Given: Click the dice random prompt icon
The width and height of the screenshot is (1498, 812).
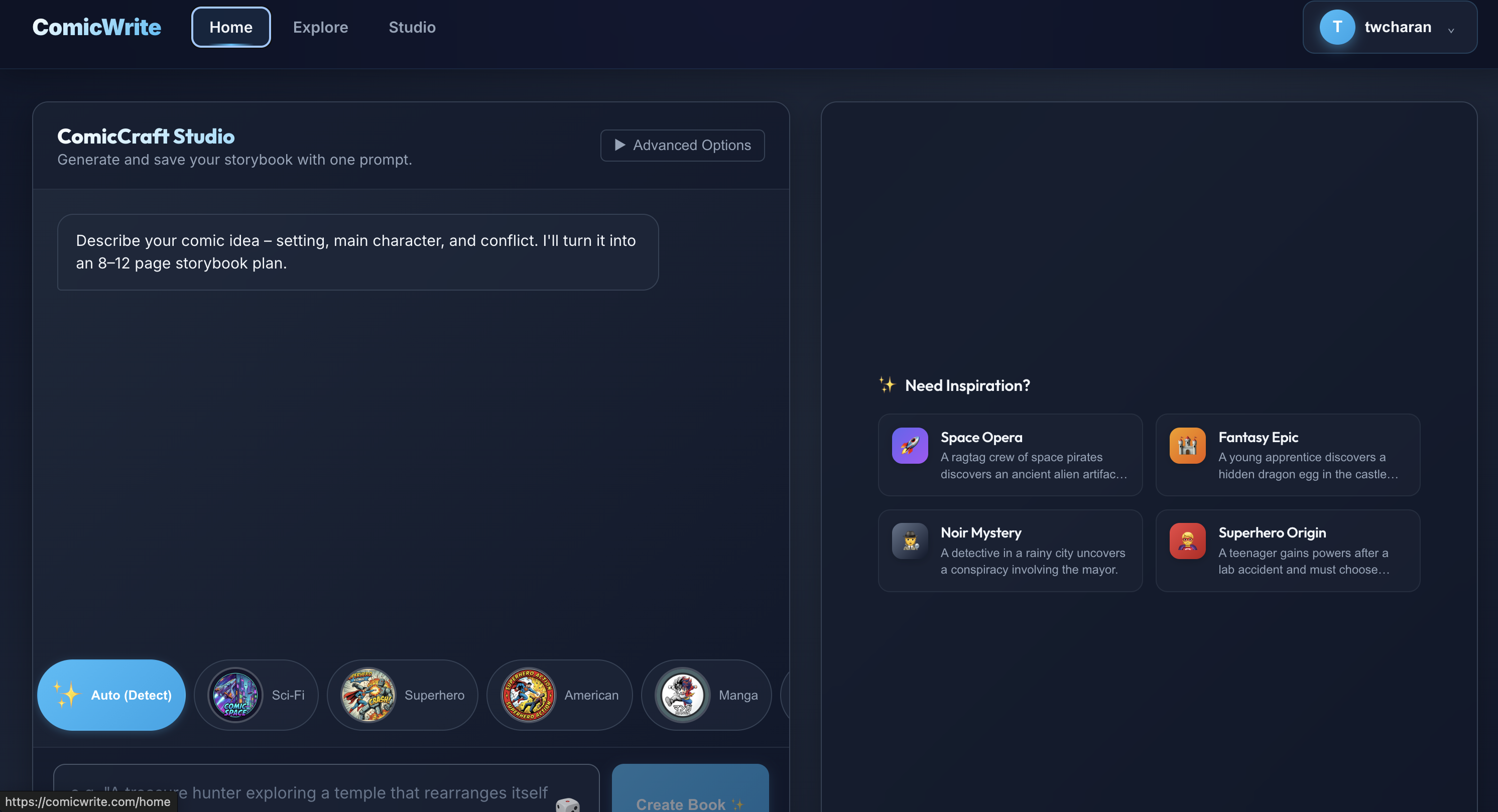Looking at the screenshot, I should [x=568, y=804].
